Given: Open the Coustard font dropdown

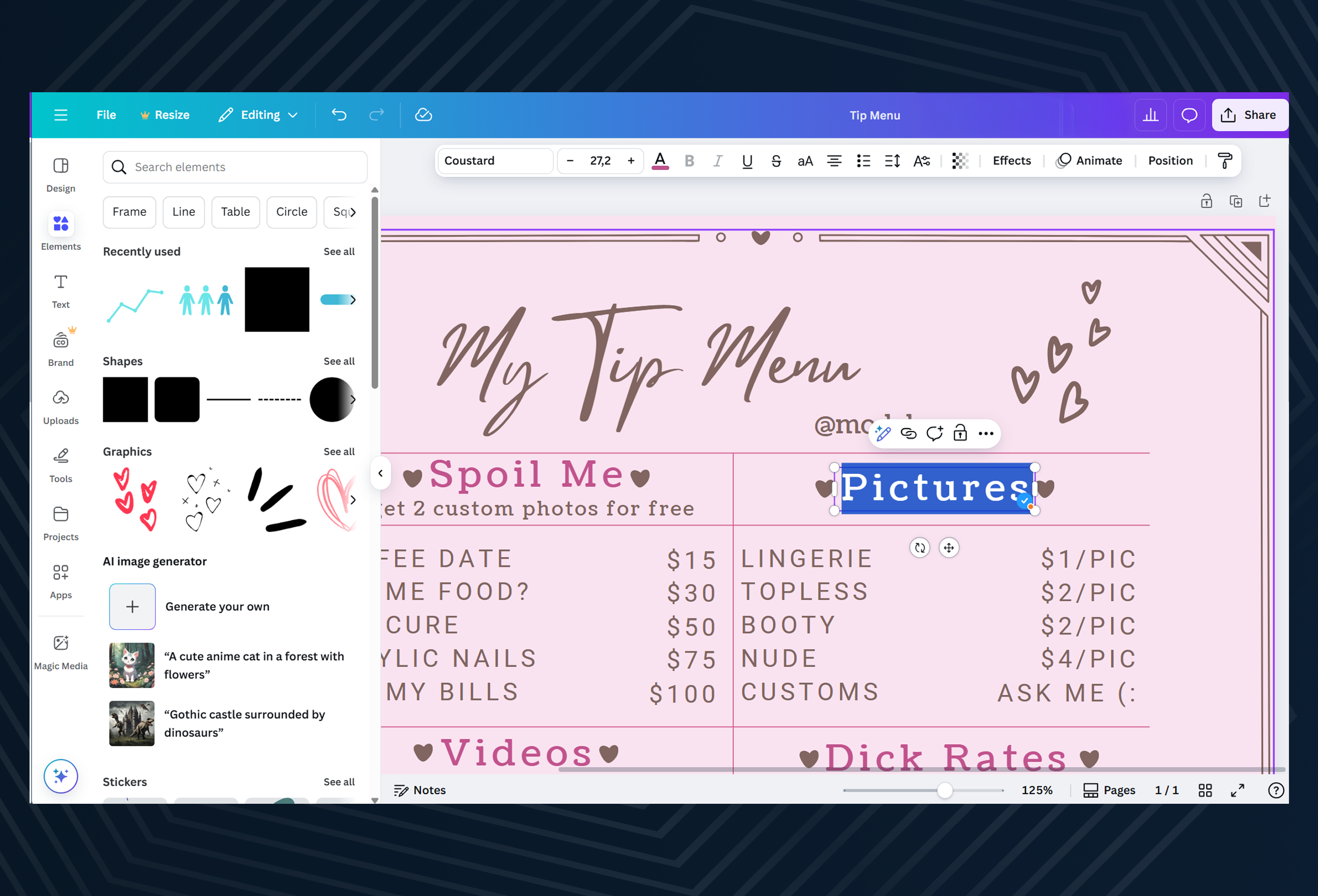Looking at the screenshot, I should pyautogui.click(x=495, y=161).
